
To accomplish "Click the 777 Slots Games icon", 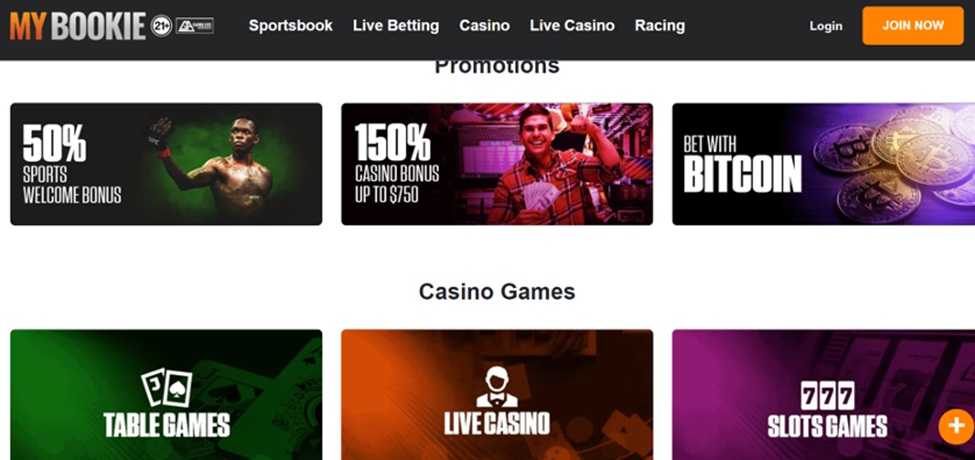I will [827, 395].
